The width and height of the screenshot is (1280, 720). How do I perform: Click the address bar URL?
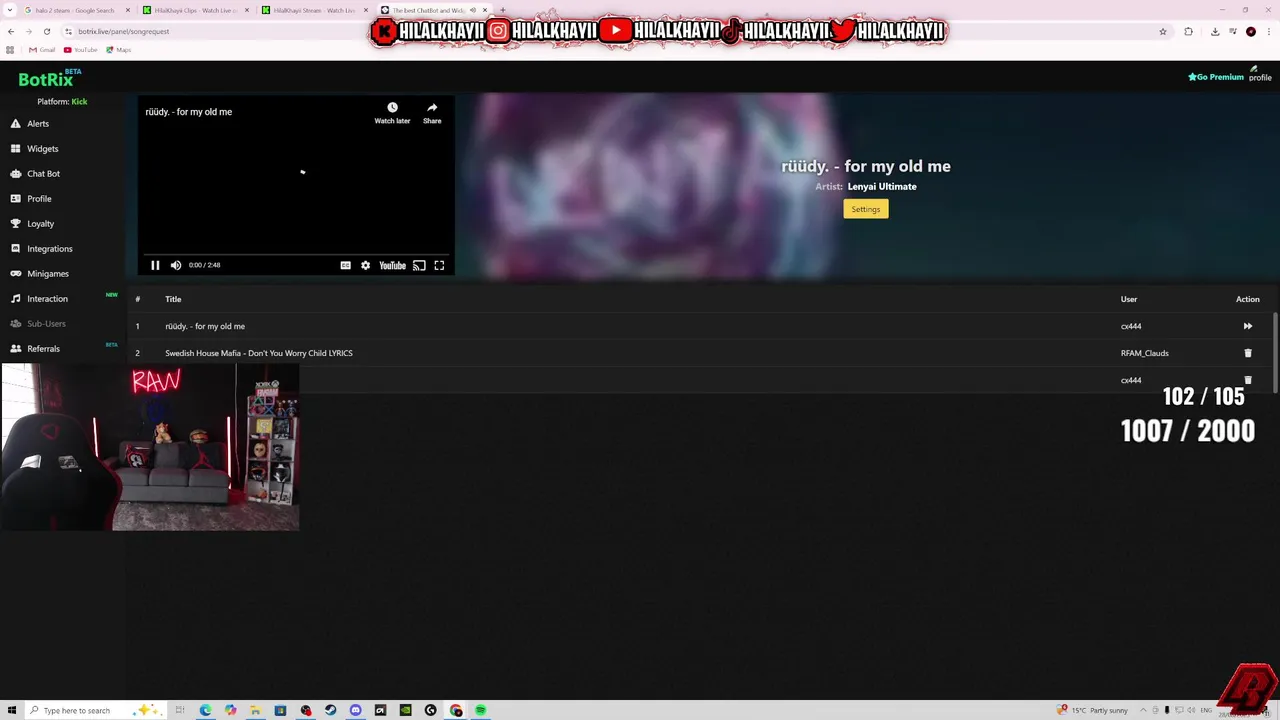click(x=124, y=31)
